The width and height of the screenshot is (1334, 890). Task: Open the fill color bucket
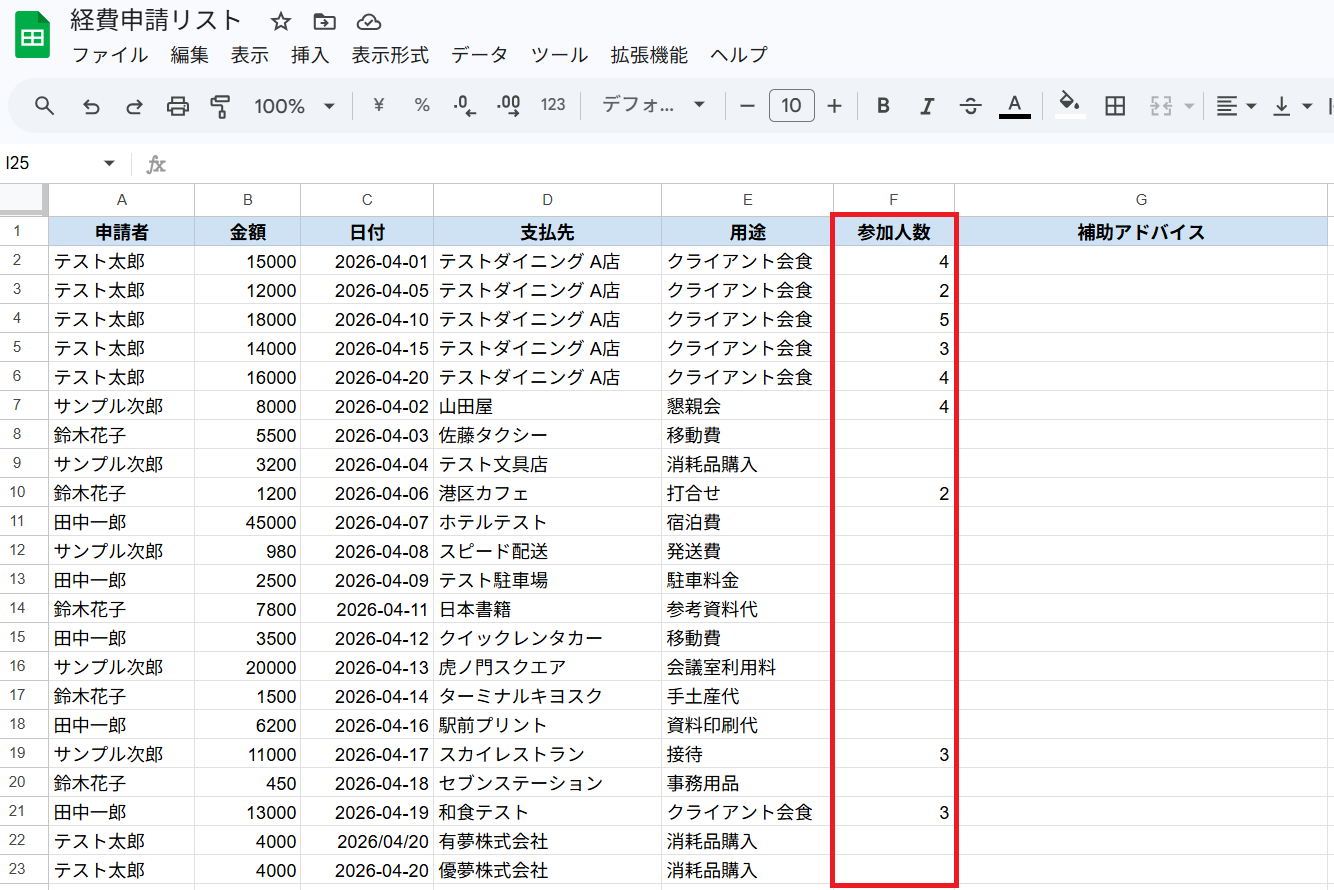point(1070,105)
